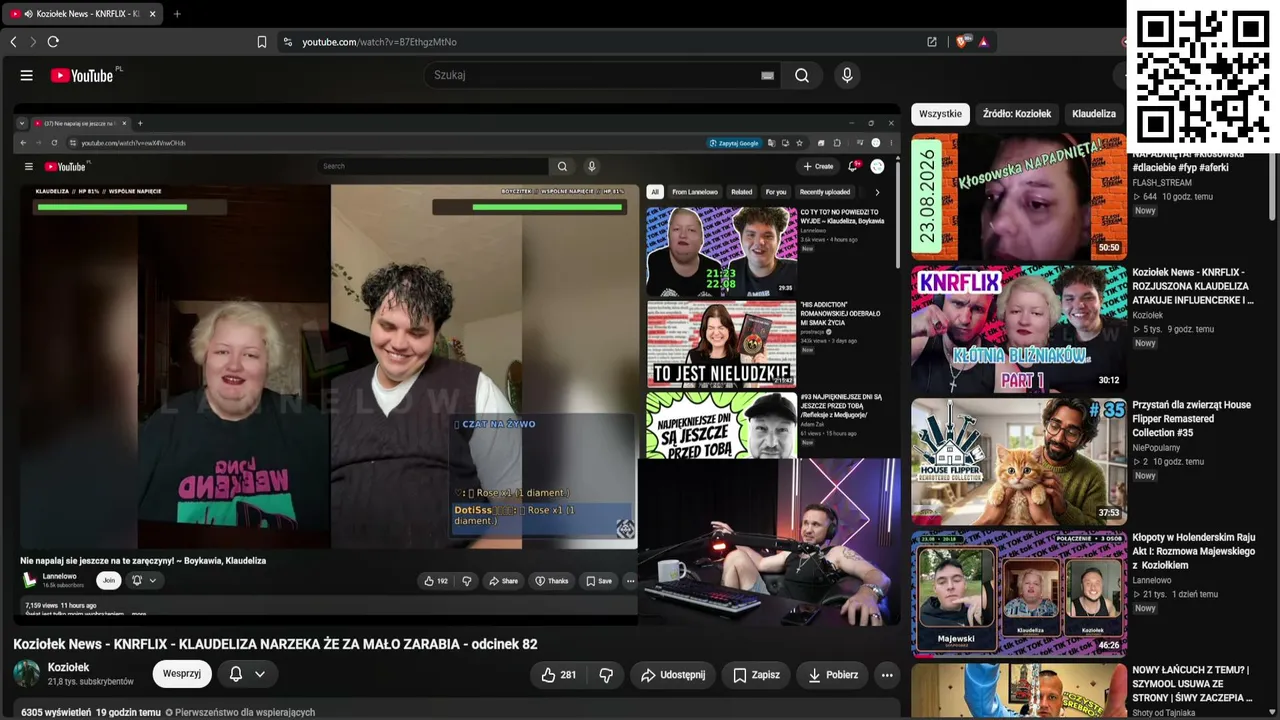Open Koziołek channel avatar
1280x720 pixels.
pos(27,673)
